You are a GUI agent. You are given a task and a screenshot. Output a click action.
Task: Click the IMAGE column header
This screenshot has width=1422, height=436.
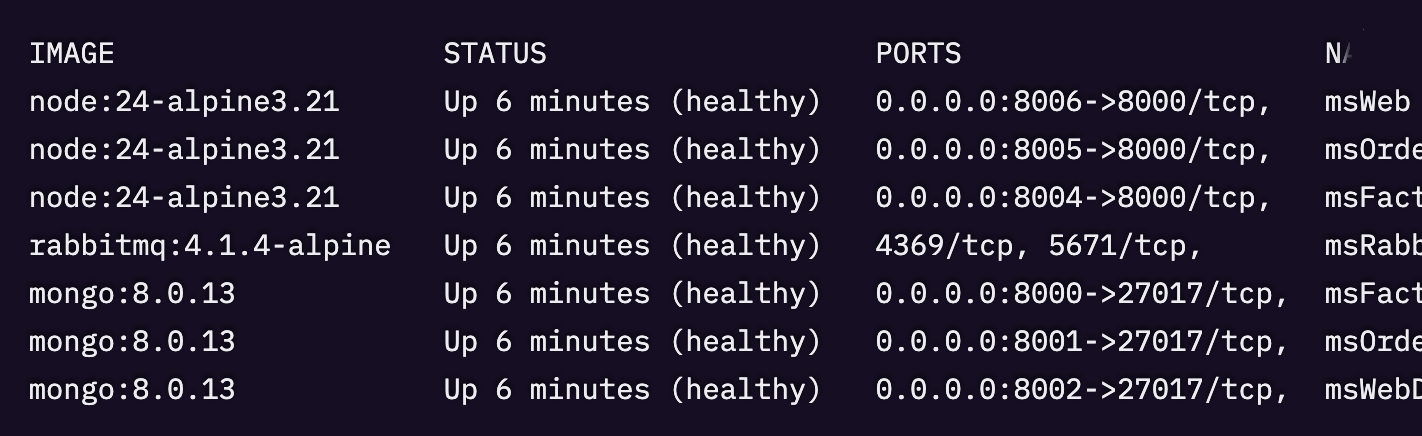click(x=71, y=53)
